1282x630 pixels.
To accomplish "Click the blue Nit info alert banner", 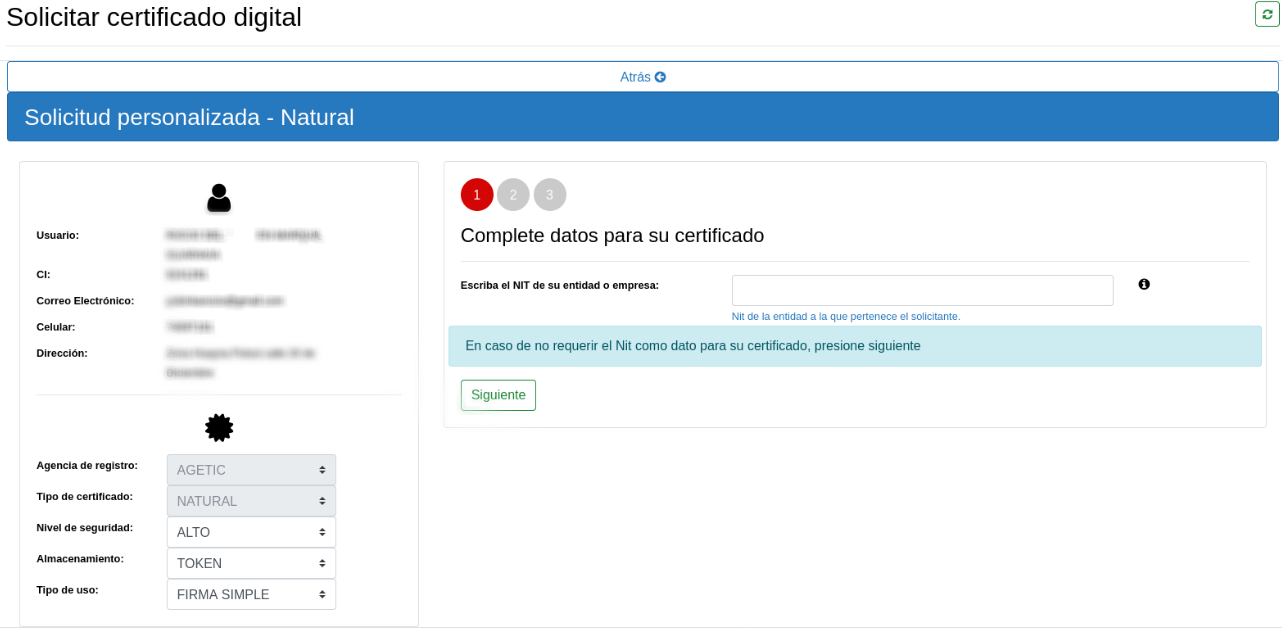I will click(854, 346).
